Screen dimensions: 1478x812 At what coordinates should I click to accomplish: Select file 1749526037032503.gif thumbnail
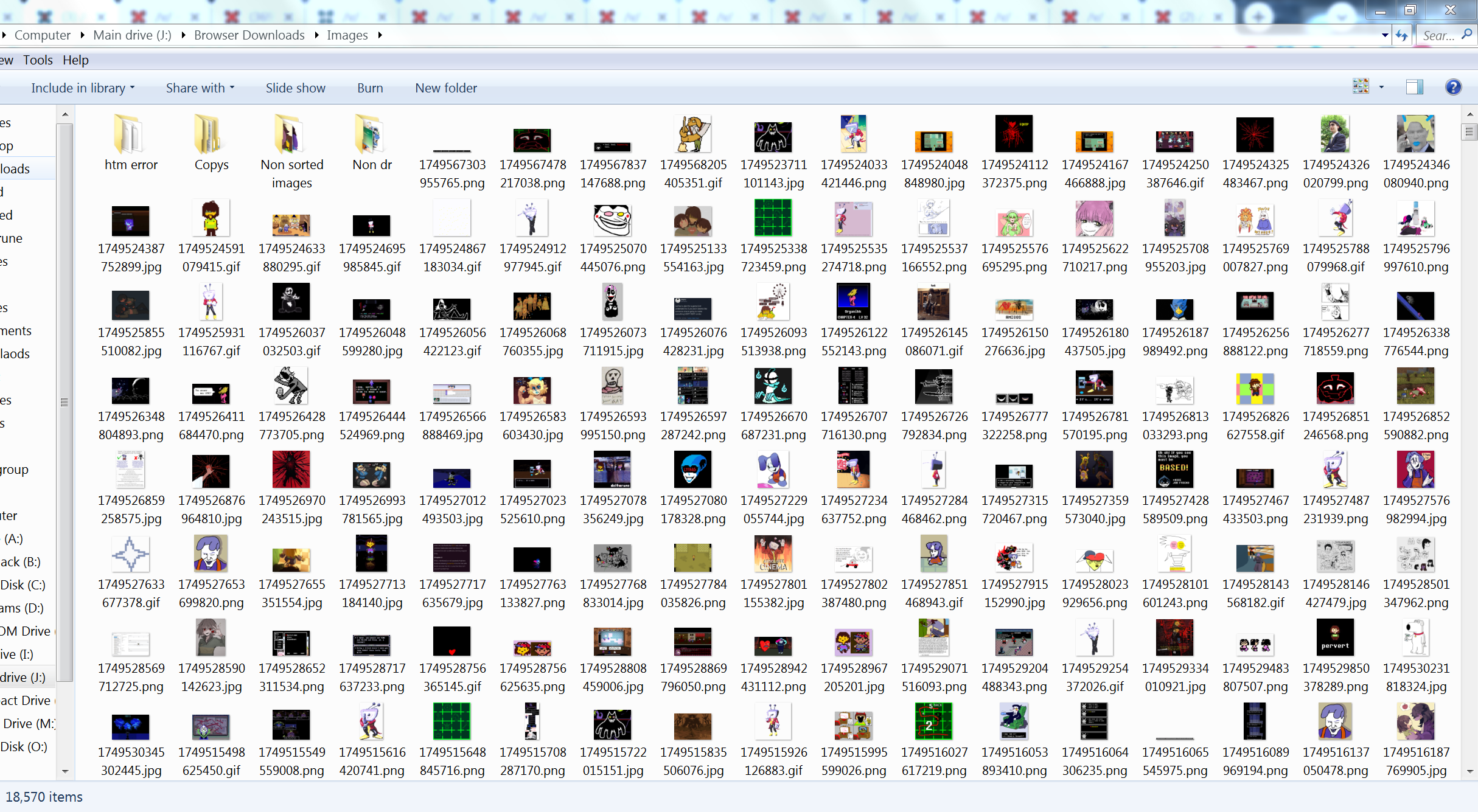[x=291, y=302]
